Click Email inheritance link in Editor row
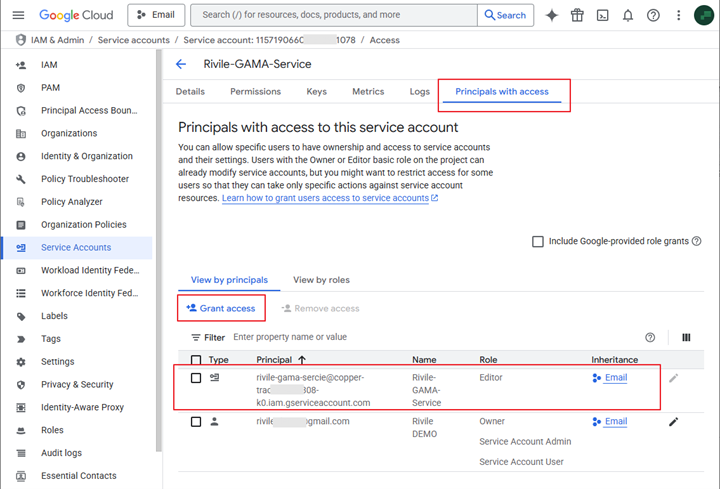Image resolution: width=720 pixels, height=489 pixels. point(616,377)
